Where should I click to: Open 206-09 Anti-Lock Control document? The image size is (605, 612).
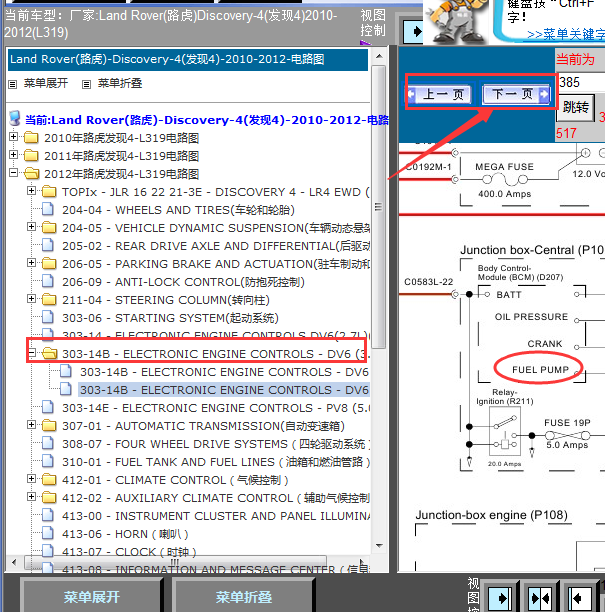[183, 282]
